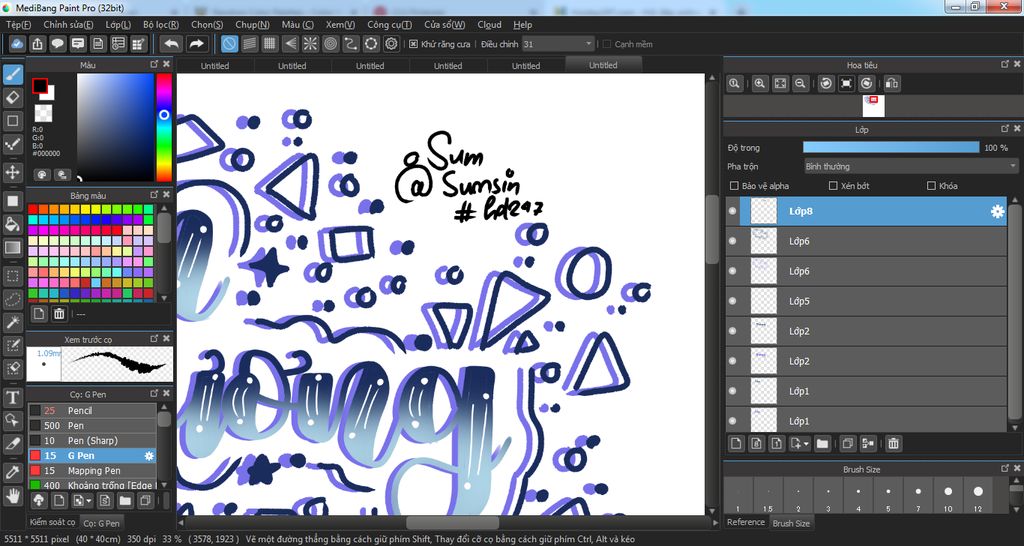Select layer Lớp5
The height and width of the screenshot is (546, 1024).
tap(866, 301)
